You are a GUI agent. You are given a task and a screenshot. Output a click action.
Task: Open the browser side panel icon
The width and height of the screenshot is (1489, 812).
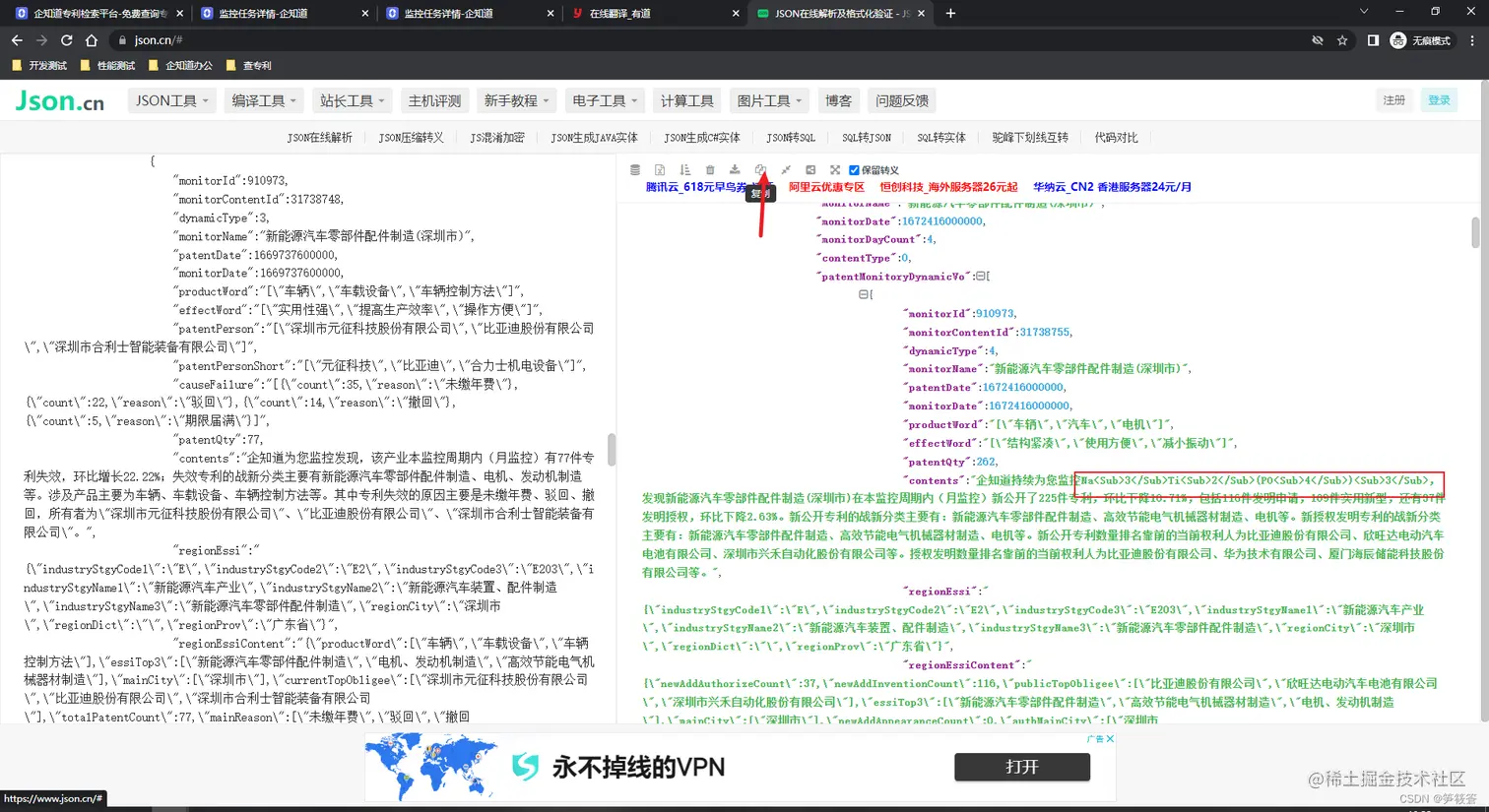[1373, 40]
